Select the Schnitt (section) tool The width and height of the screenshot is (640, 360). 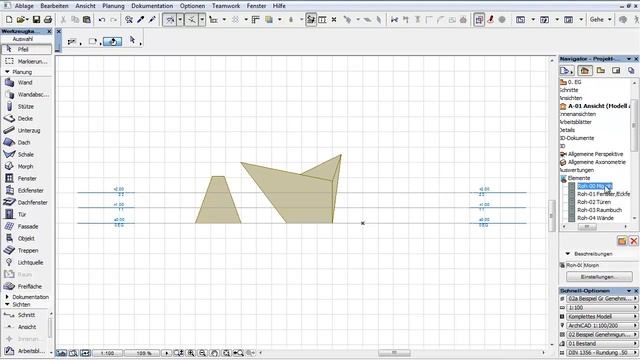coord(24,315)
